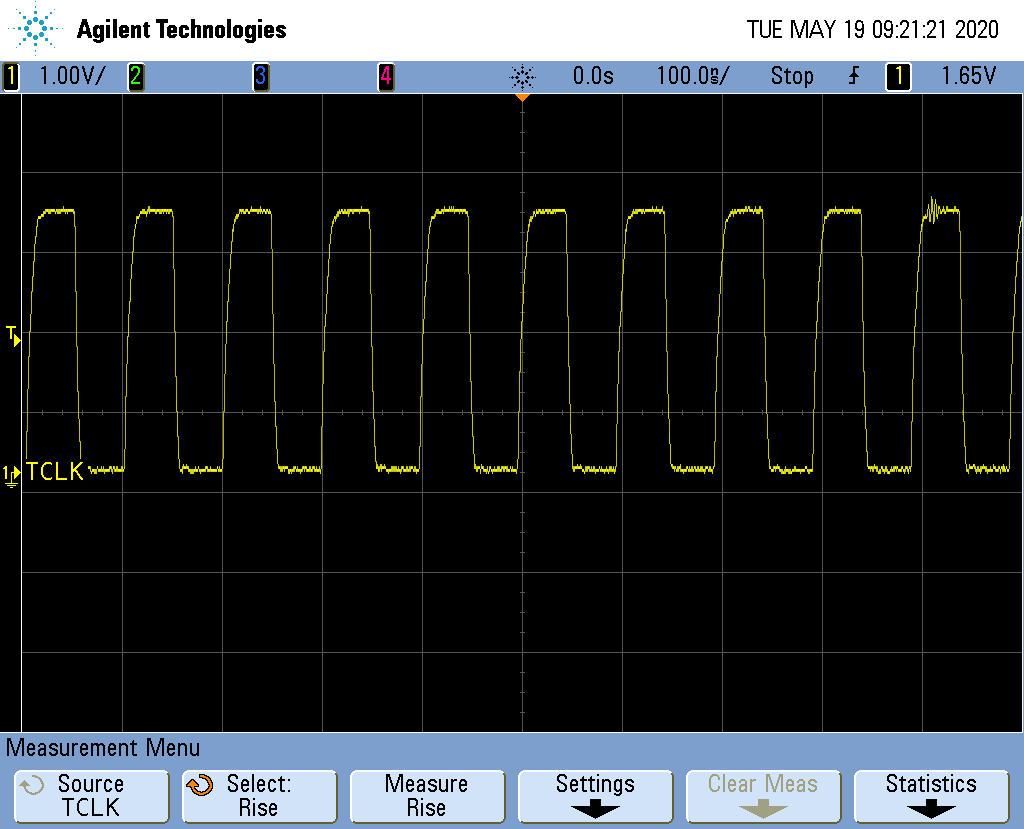Click the 1.00V/ channel 1 vertical scale

tap(71, 76)
